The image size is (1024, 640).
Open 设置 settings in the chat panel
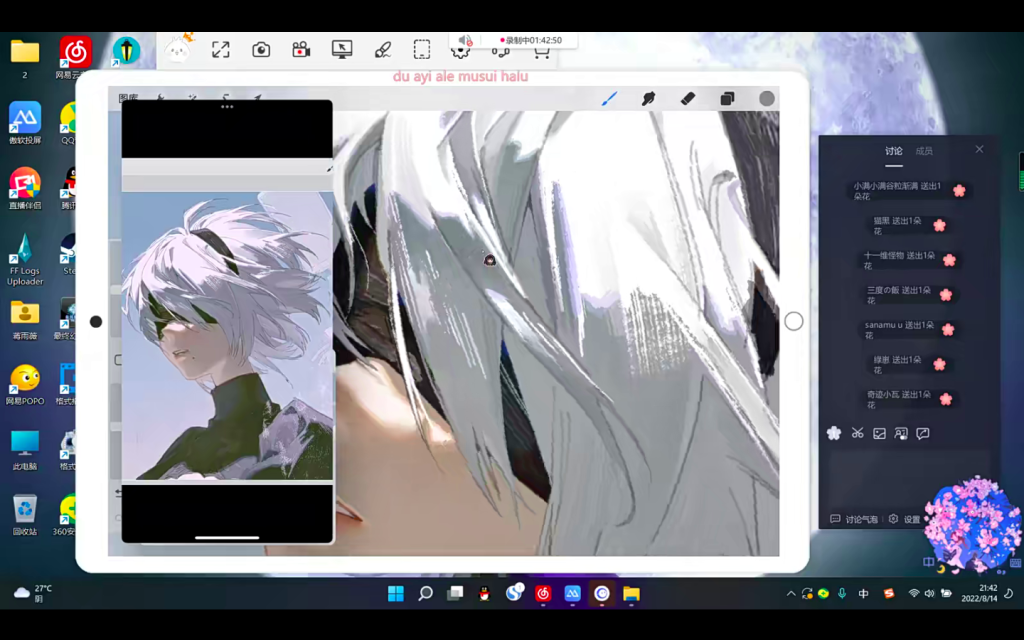905,519
